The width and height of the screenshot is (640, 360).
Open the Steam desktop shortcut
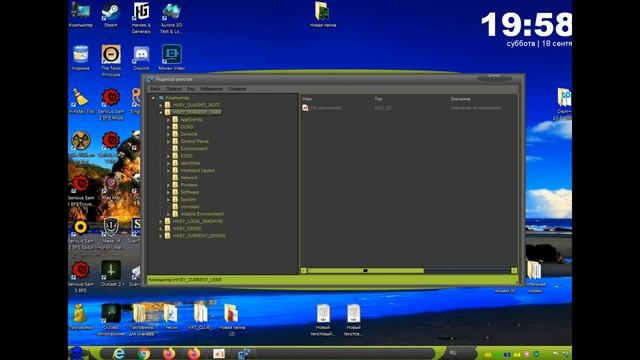coord(111,15)
